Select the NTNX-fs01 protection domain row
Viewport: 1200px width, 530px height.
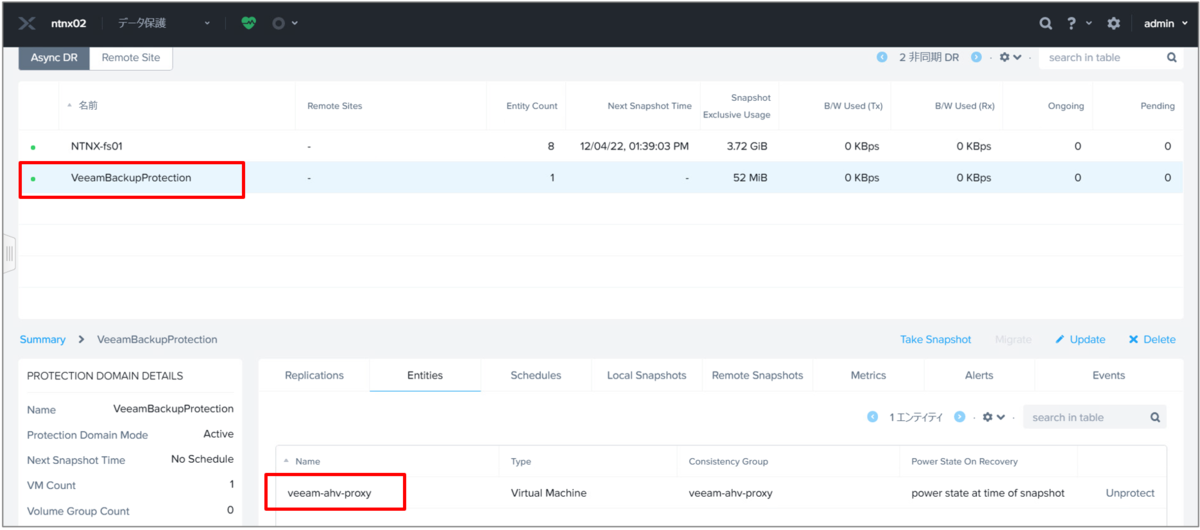coord(600,146)
